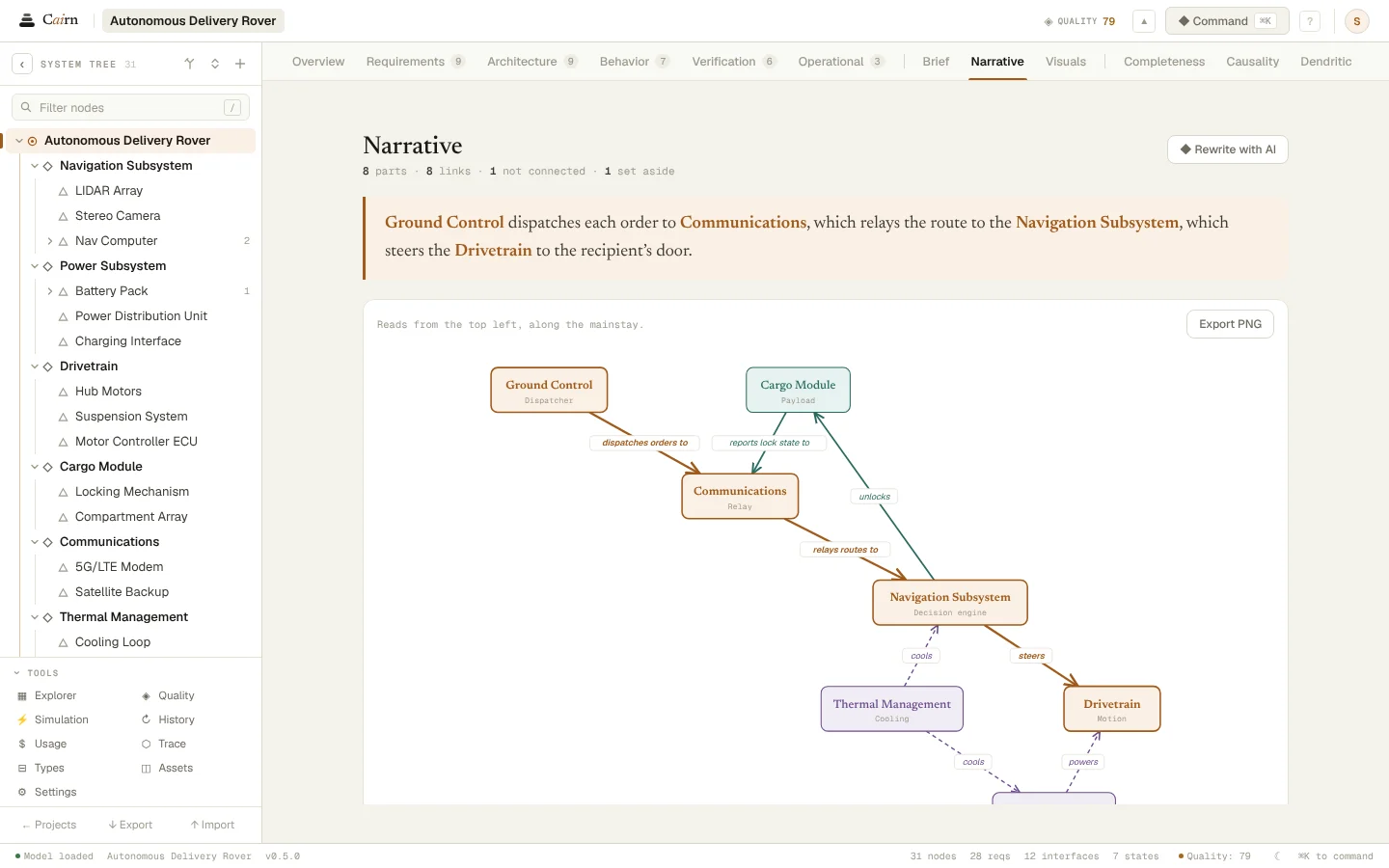This screenshot has height=868, width=1389.
Task: Switch to the Overview tab
Action: (318, 62)
